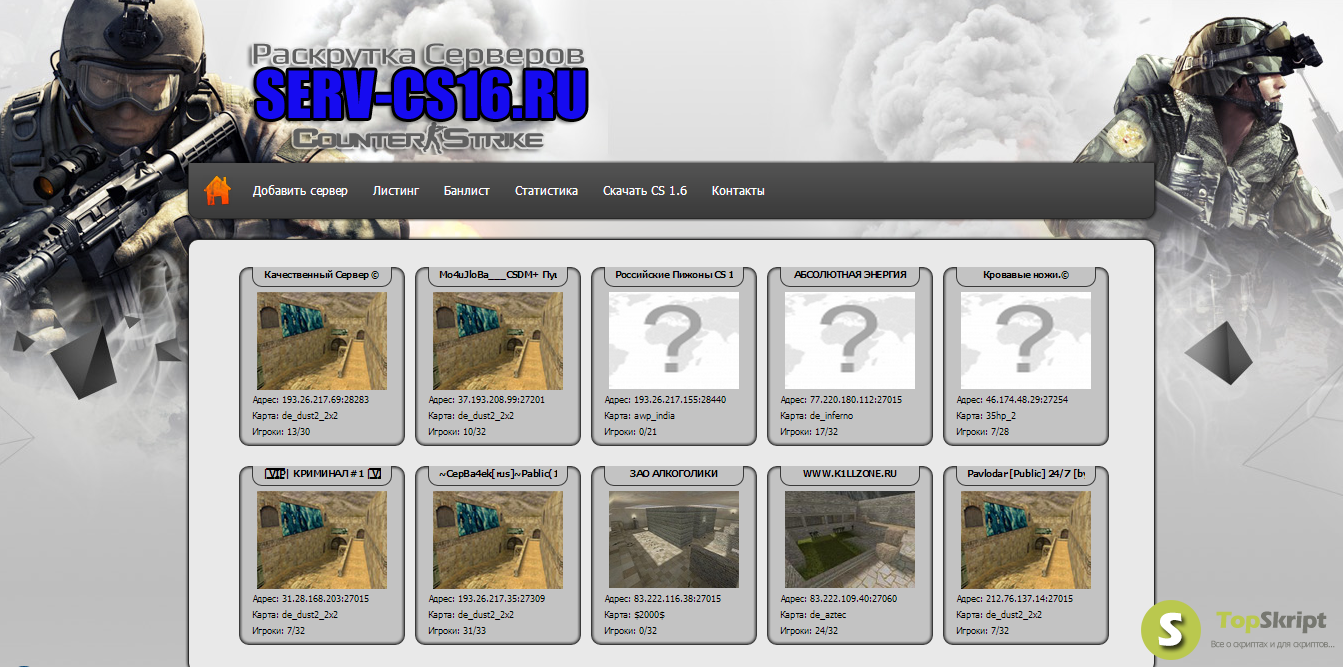Click dust2 thumbnail of КРИМИНАЛ #1 card
The height and width of the screenshot is (667, 1343).
pos(322,540)
